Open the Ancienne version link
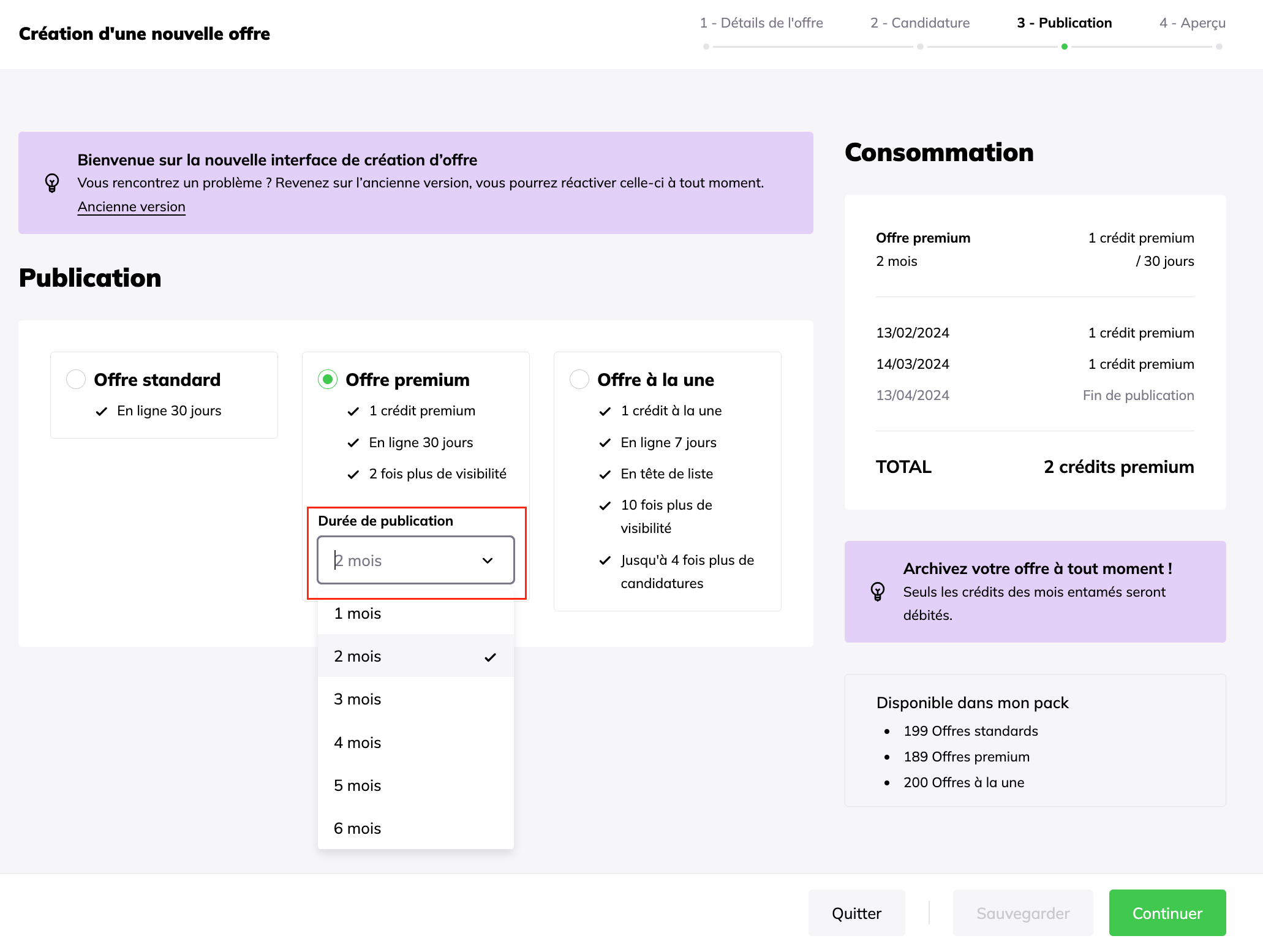Screen dimensions: 1263x952 (131, 206)
